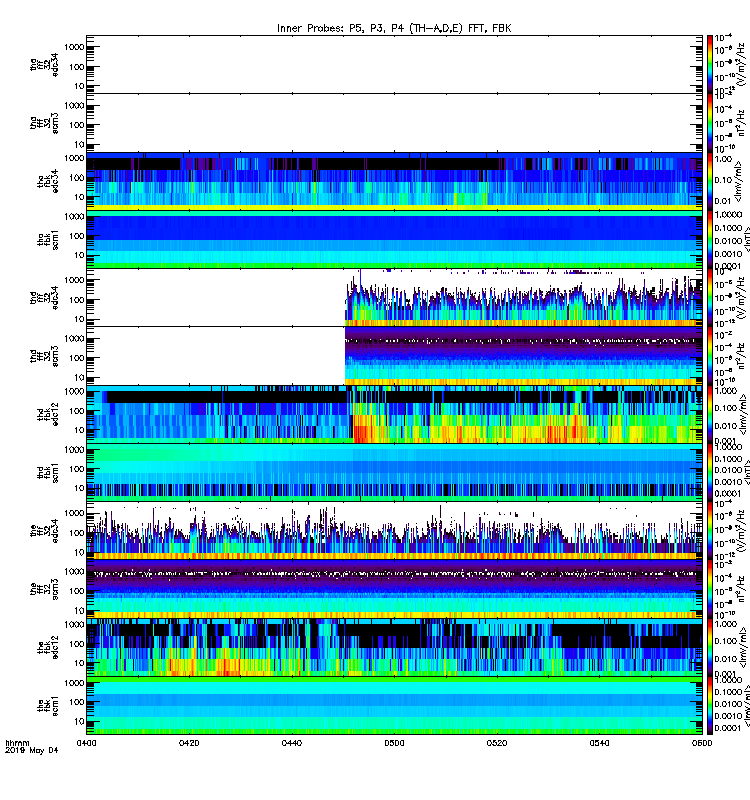Select the 0400 time axis label
Screen dimensions: 750x800
(86, 743)
